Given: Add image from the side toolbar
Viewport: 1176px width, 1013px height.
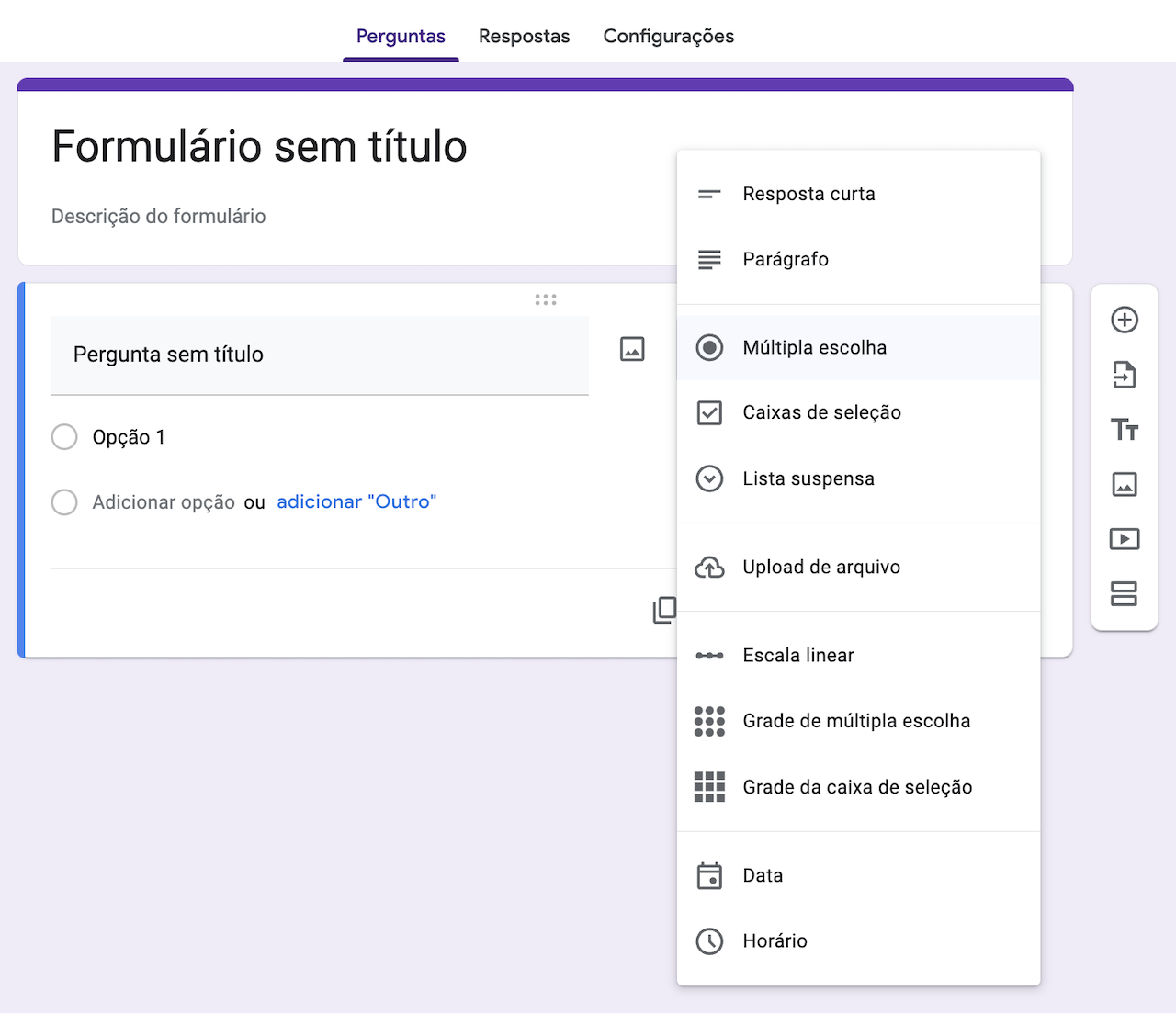Looking at the screenshot, I should point(1125,484).
